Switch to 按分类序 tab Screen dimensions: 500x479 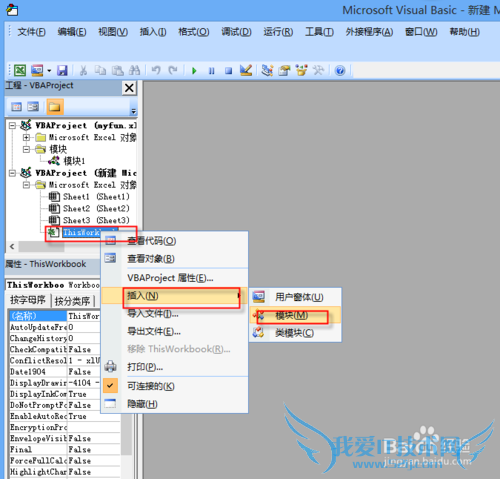click(x=72, y=301)
